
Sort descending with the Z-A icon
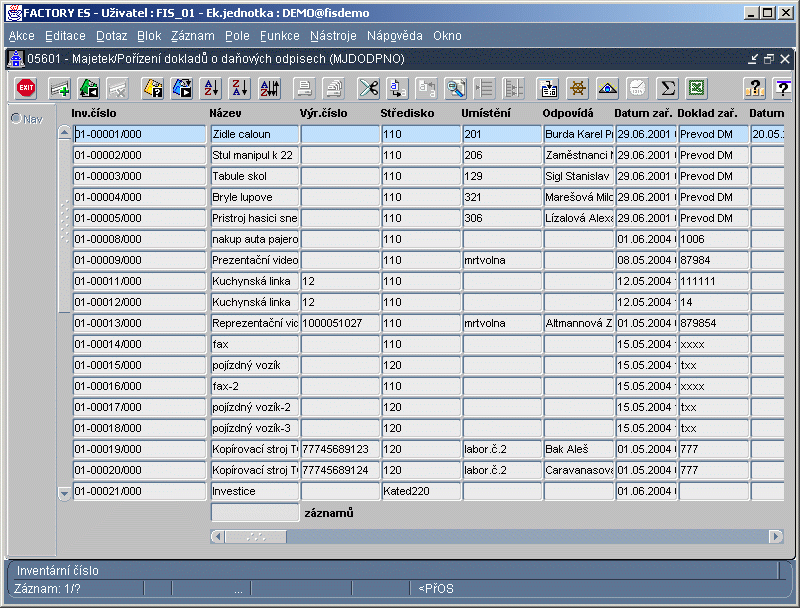(240, 88)
